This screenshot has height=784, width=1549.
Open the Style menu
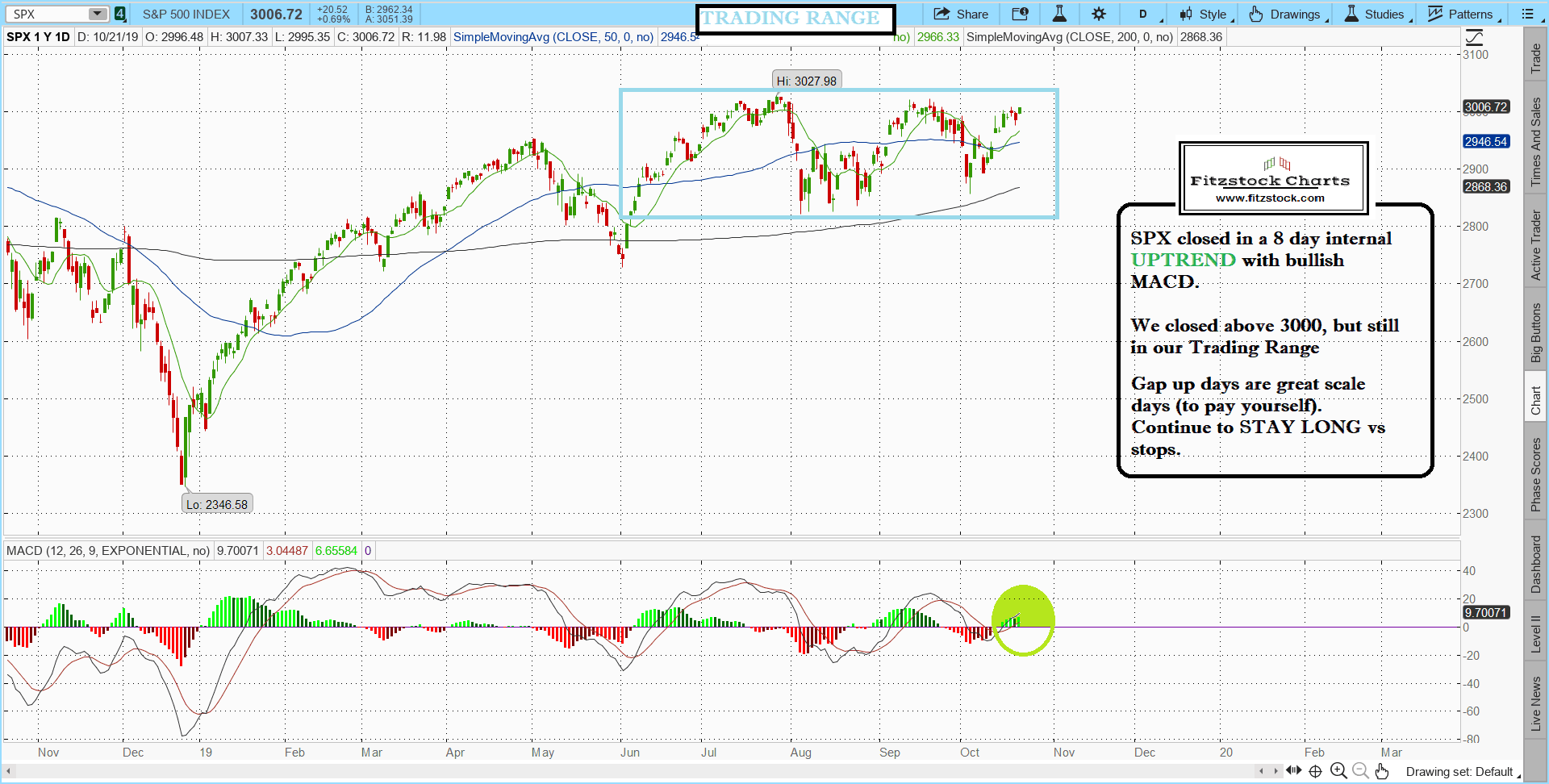coord(1204,15)
